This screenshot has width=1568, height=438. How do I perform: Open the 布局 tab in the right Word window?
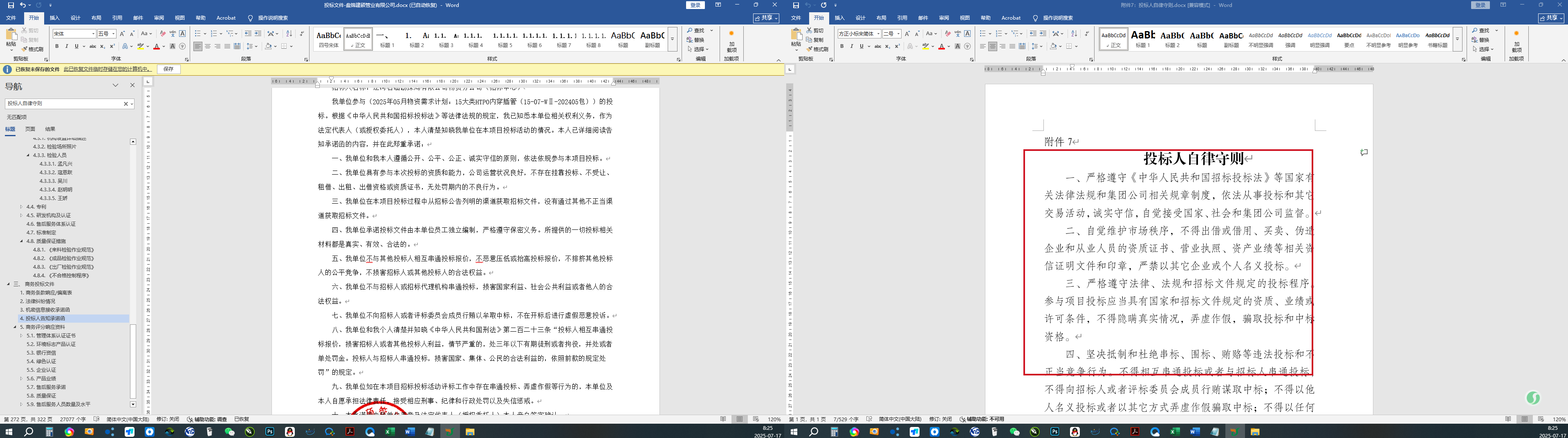[x=882, y=18]
